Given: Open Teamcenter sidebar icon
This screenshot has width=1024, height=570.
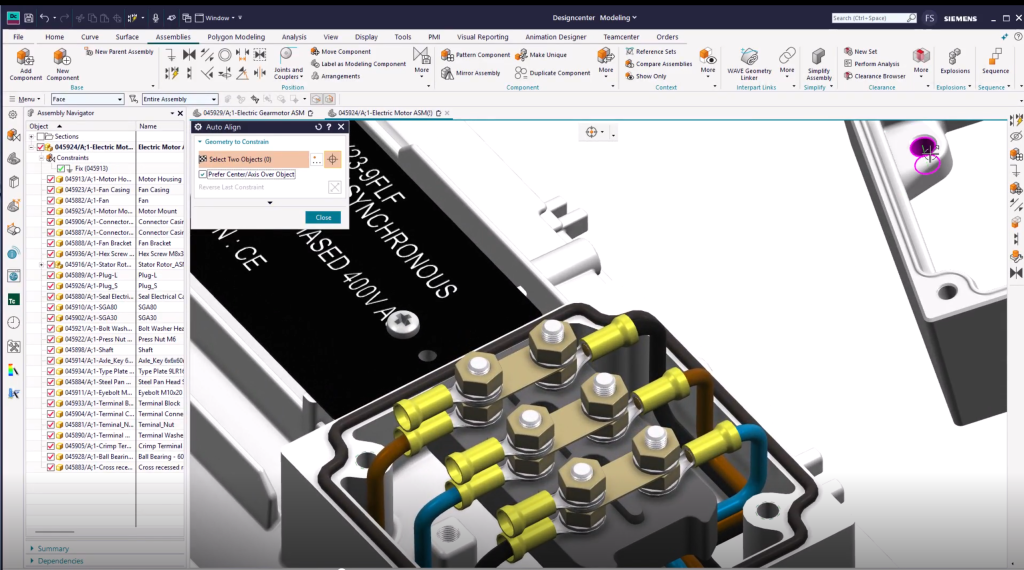Looking at the screenshot, I should [13, 300].
